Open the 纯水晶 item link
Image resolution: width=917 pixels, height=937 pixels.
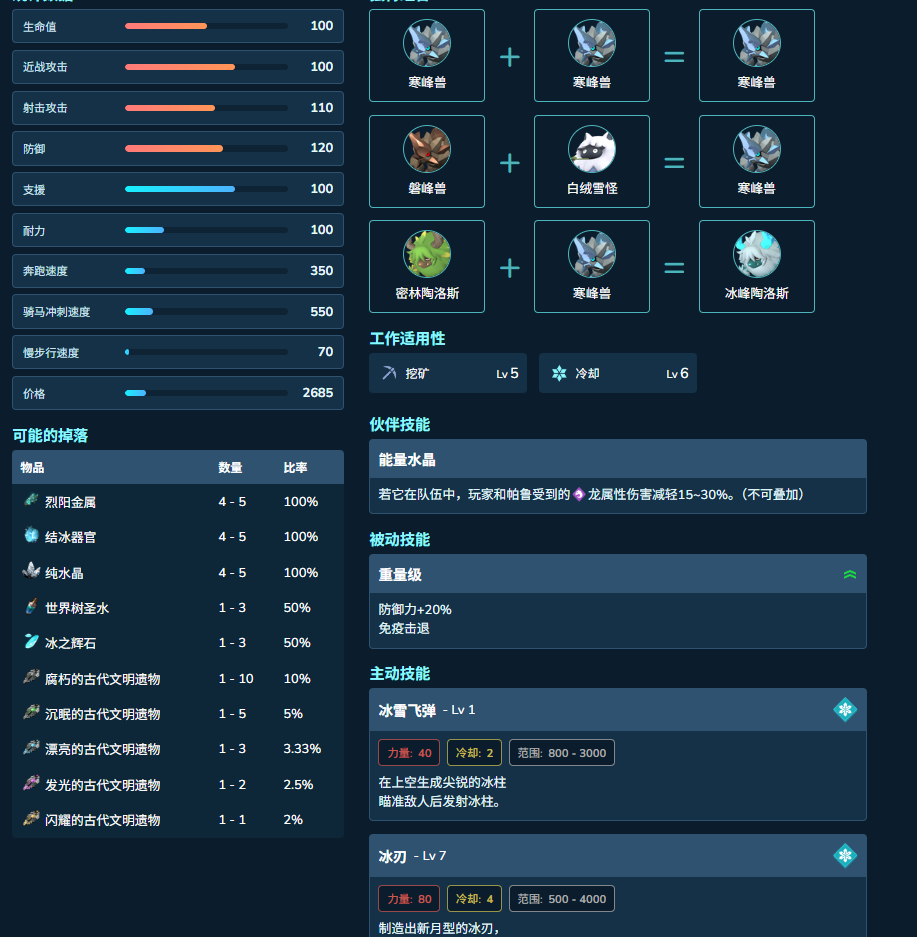point(64,573)
